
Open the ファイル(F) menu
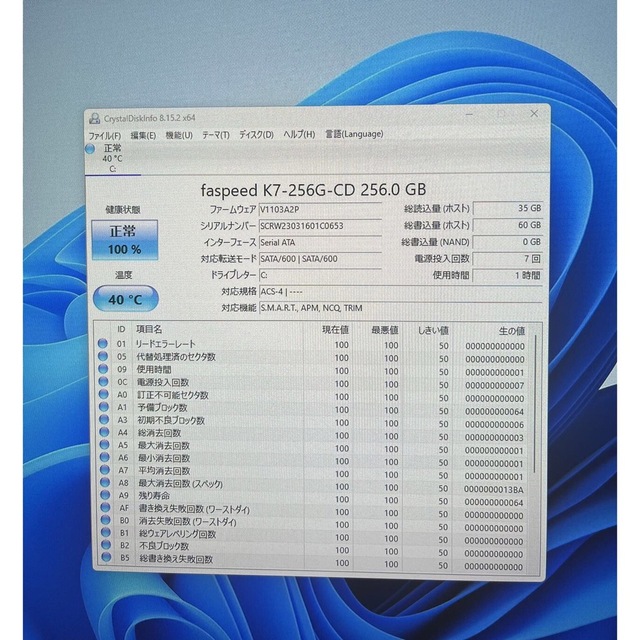pos(105,136)
